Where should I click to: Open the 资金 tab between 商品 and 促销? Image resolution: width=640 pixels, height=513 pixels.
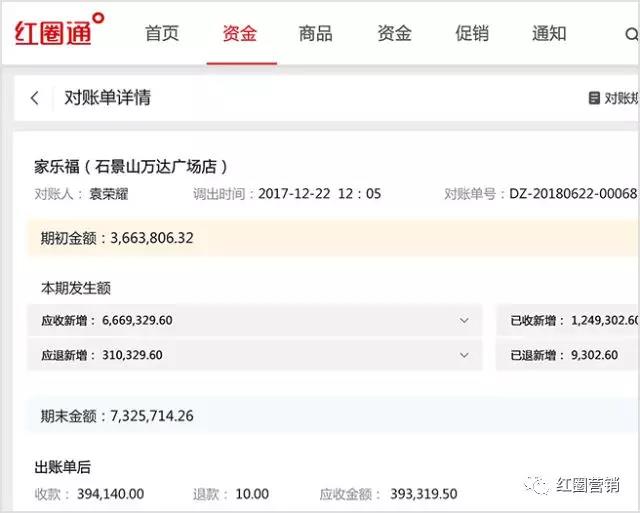click(x=394, y=33)
